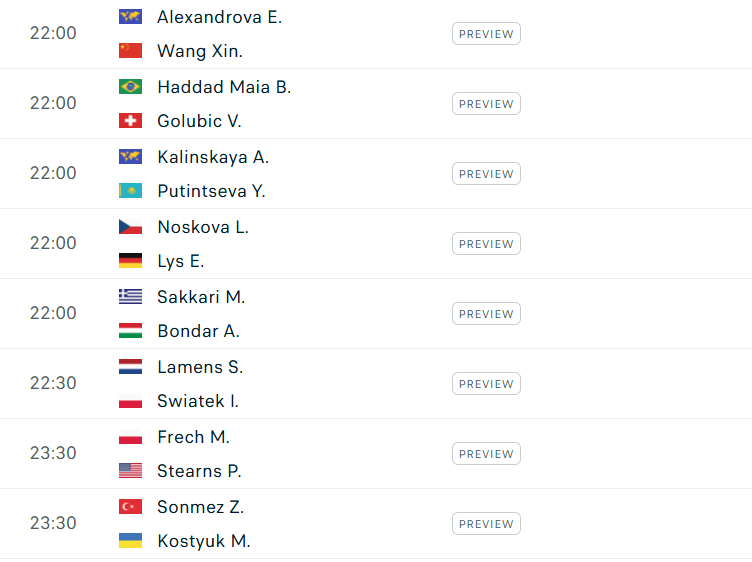Open preview for Lamens vs Swiatek match
The height and width of the screenshot is (562, 752).
pos(486,384)
